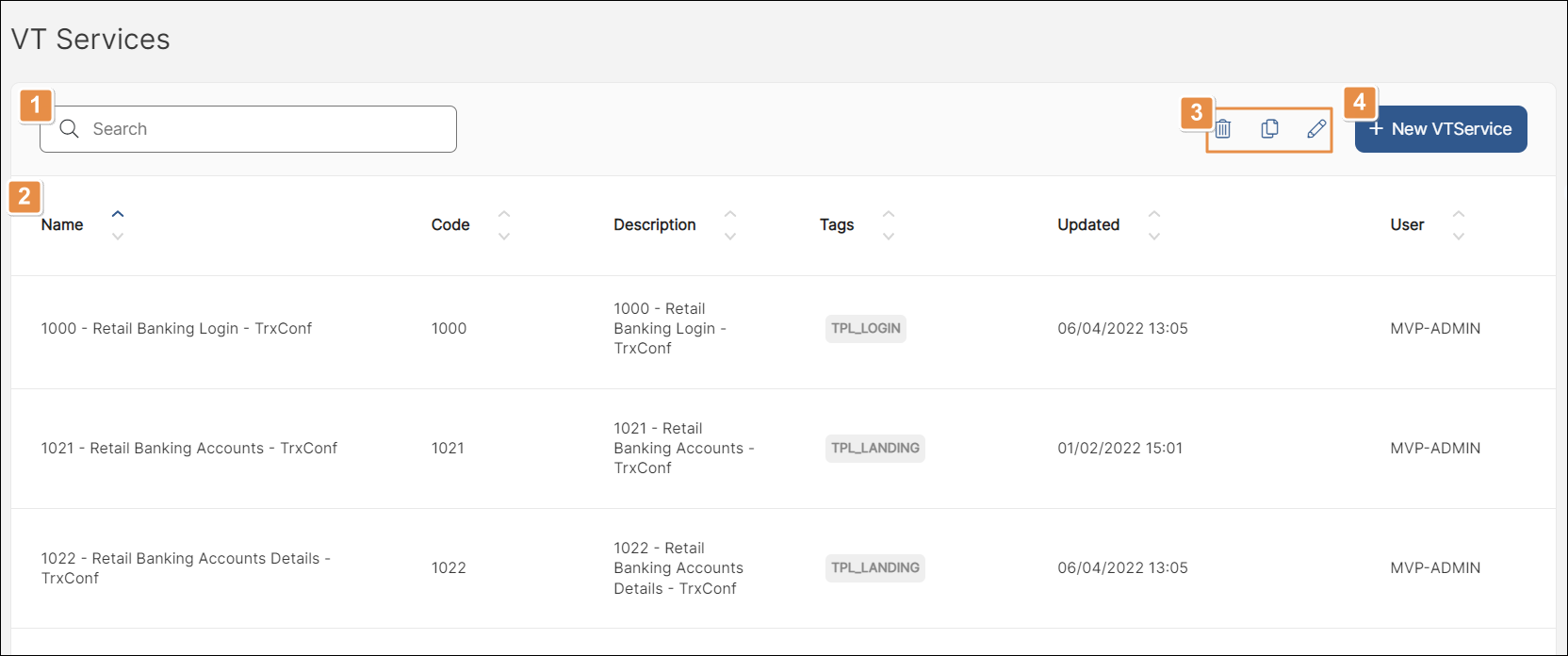This screenshot has height=656, width=1568.
Task: Click New VTService button
Action: [x=1441, y=129]
